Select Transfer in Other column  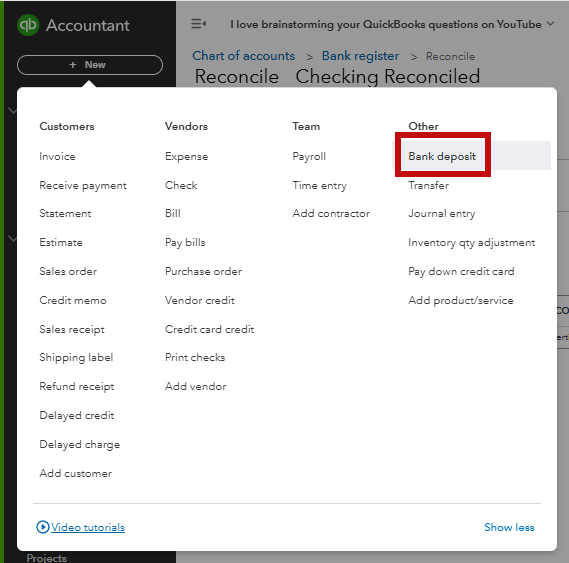pyautogui.click(x=428, y=185)
